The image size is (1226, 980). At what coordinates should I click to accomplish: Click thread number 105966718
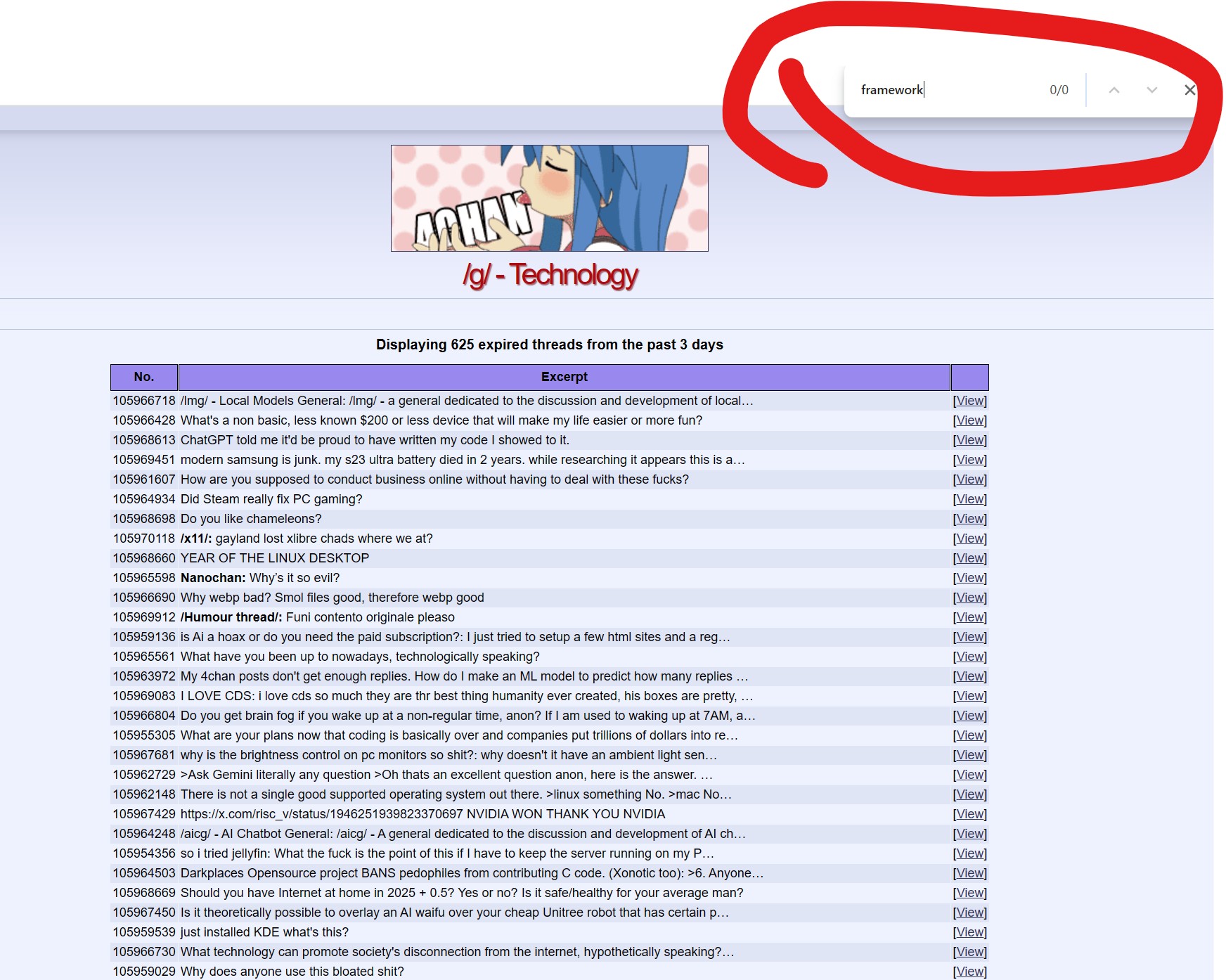[144, 401]
